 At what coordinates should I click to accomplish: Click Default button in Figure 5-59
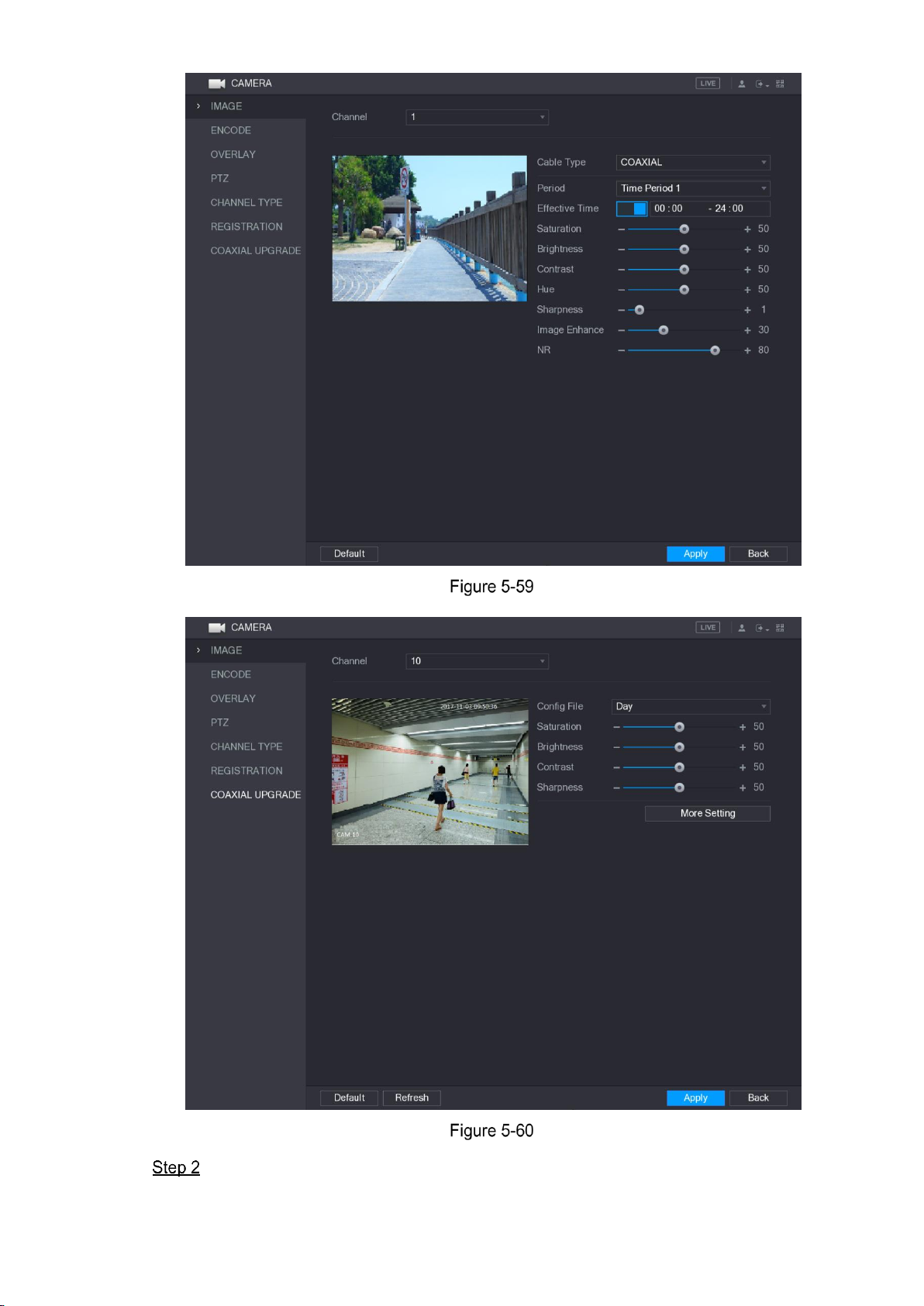coord(349,554)
